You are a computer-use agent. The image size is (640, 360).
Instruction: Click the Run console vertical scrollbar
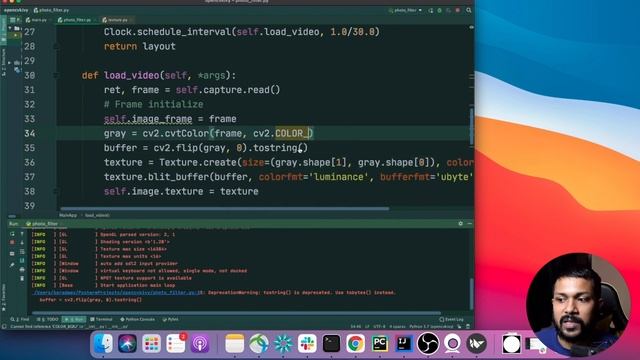click(471, 294)
